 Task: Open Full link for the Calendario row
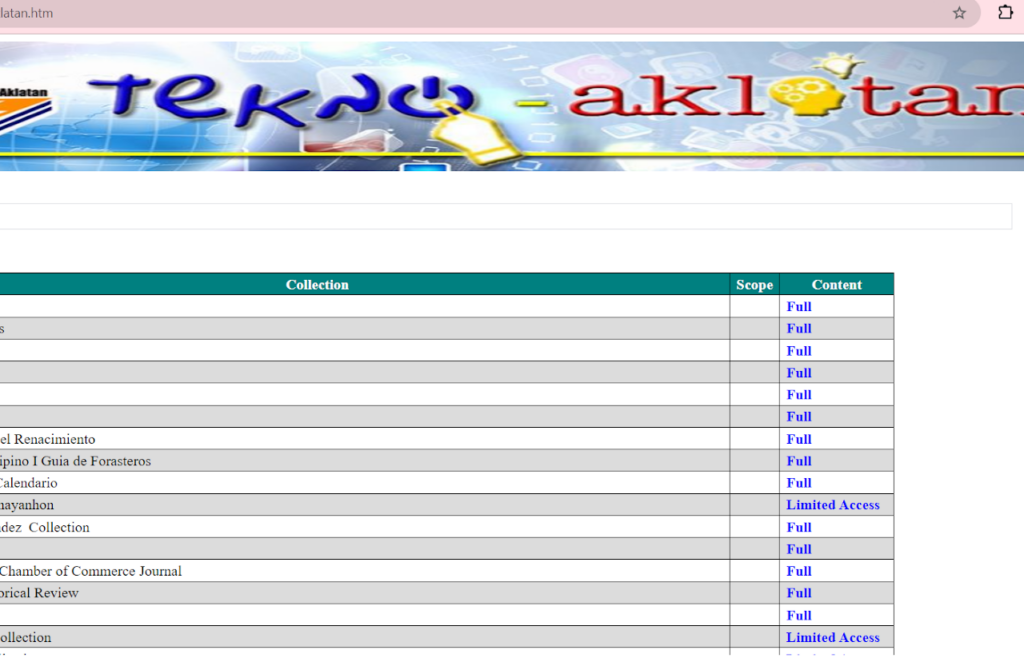(798, 483)
